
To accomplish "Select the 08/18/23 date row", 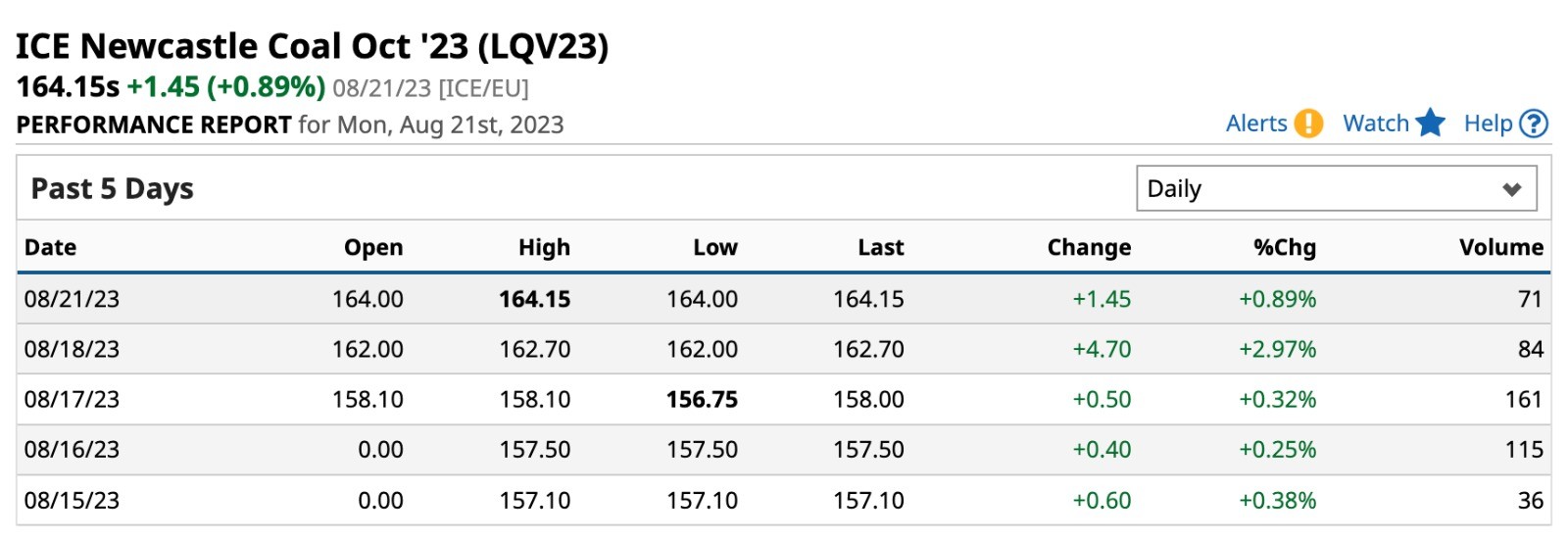I will (784, 349).
